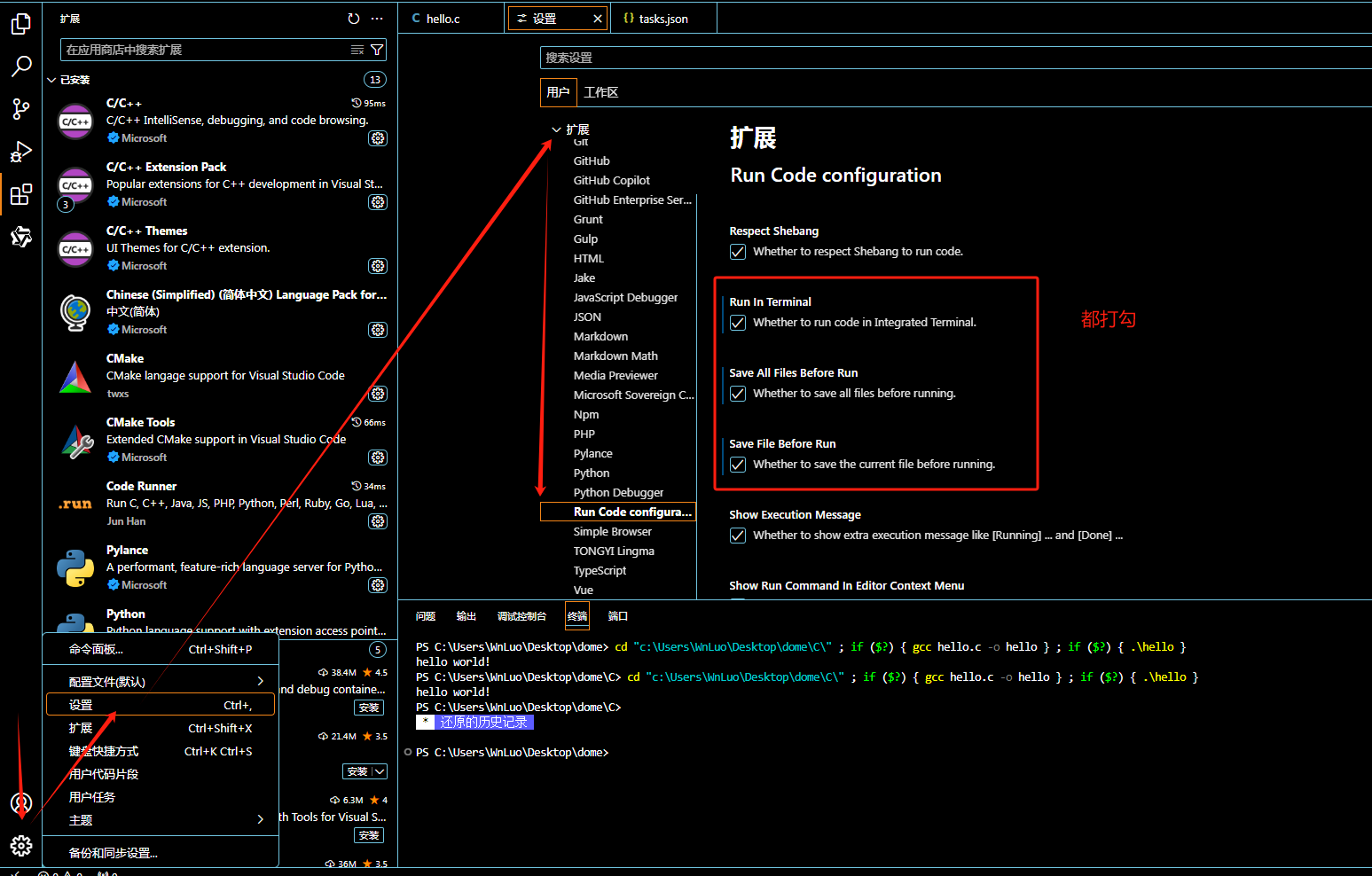Select 用户 settings tab
The height and width of the screenshot is (876, 1372).
click(558, 92)
